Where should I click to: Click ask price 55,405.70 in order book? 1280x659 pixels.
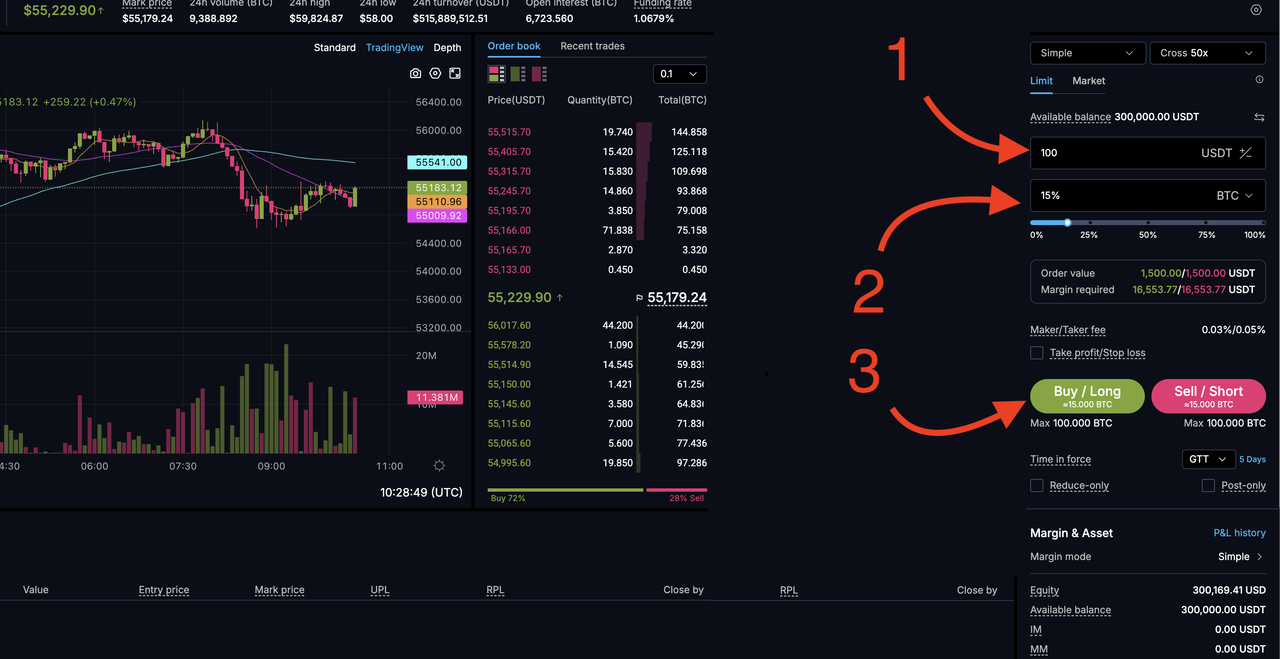click(509, 152)
